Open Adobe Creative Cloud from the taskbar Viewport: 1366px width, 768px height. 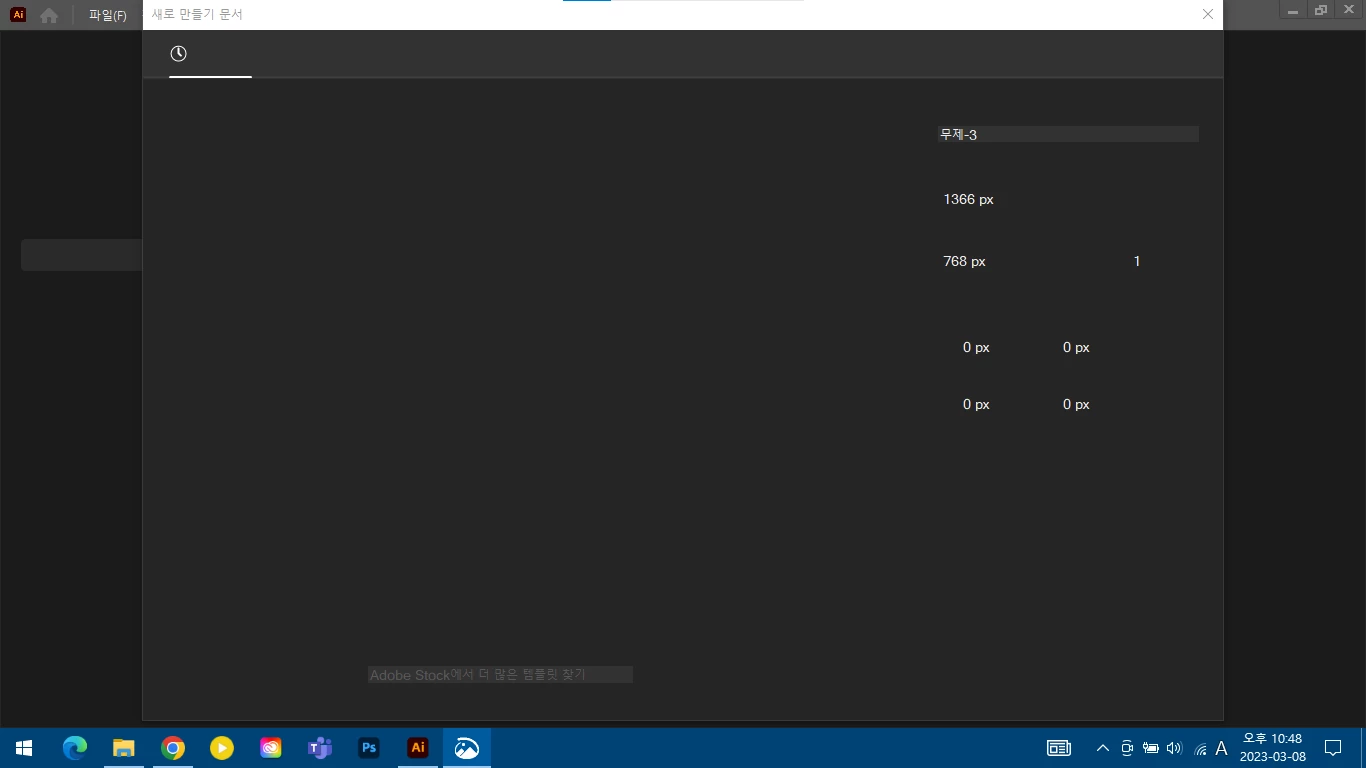271,748
